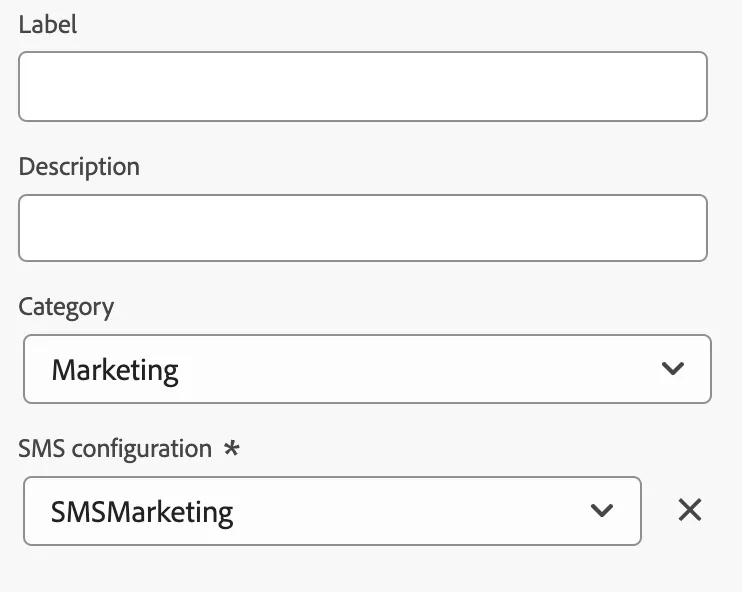Click empty area inside Category combo box
Viewport: 742px width, 592px height.
click(416, 369)
